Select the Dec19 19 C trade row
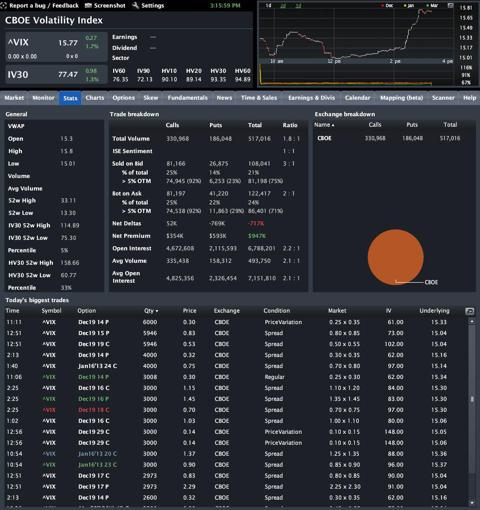The width and height of the screenshot is (480, 510). click(236, 344)
